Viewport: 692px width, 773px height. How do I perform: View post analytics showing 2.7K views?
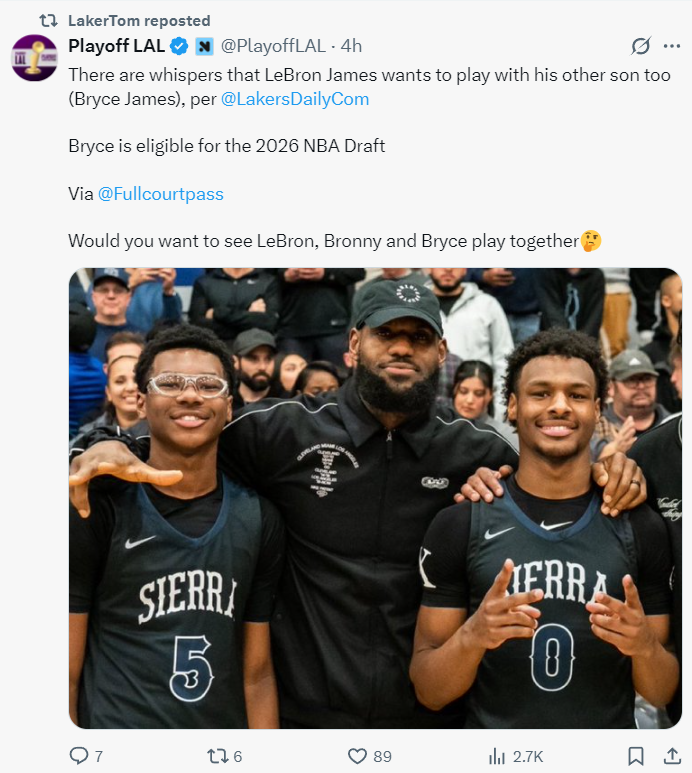[x=496, y=756]
